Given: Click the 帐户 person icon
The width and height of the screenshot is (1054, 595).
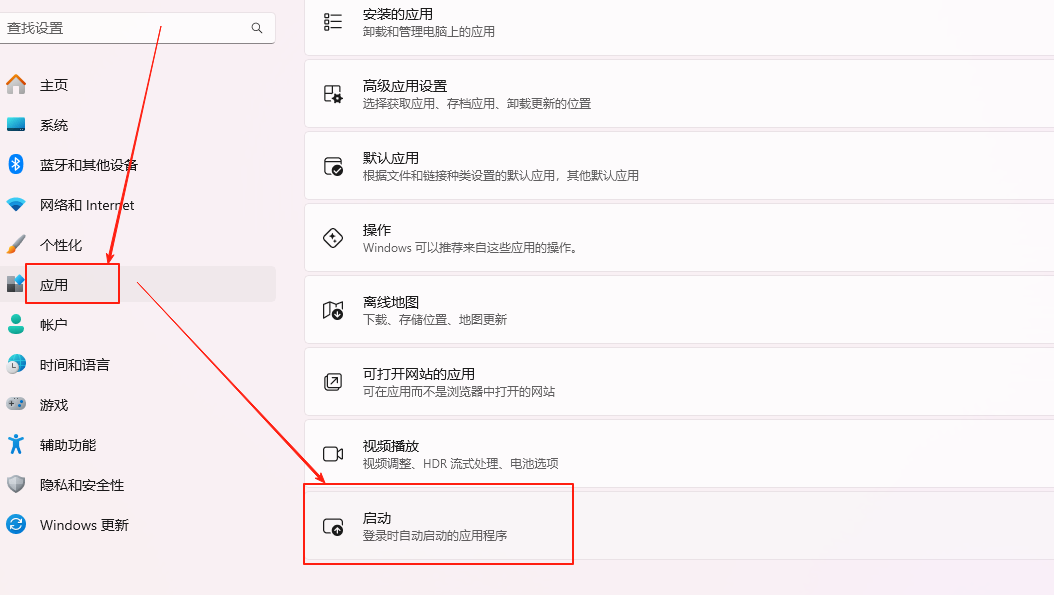Looking at the screenshot, I should (16, 324).
